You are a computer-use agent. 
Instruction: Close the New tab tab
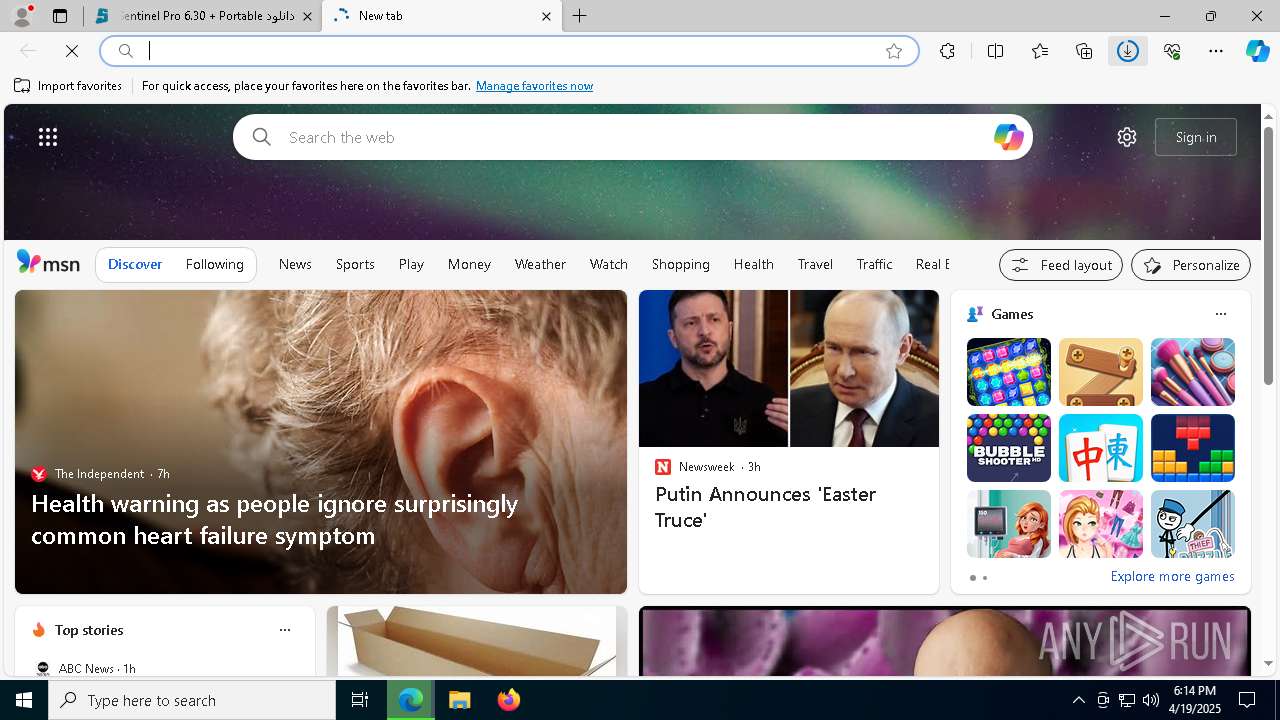[x=546, y=16]
